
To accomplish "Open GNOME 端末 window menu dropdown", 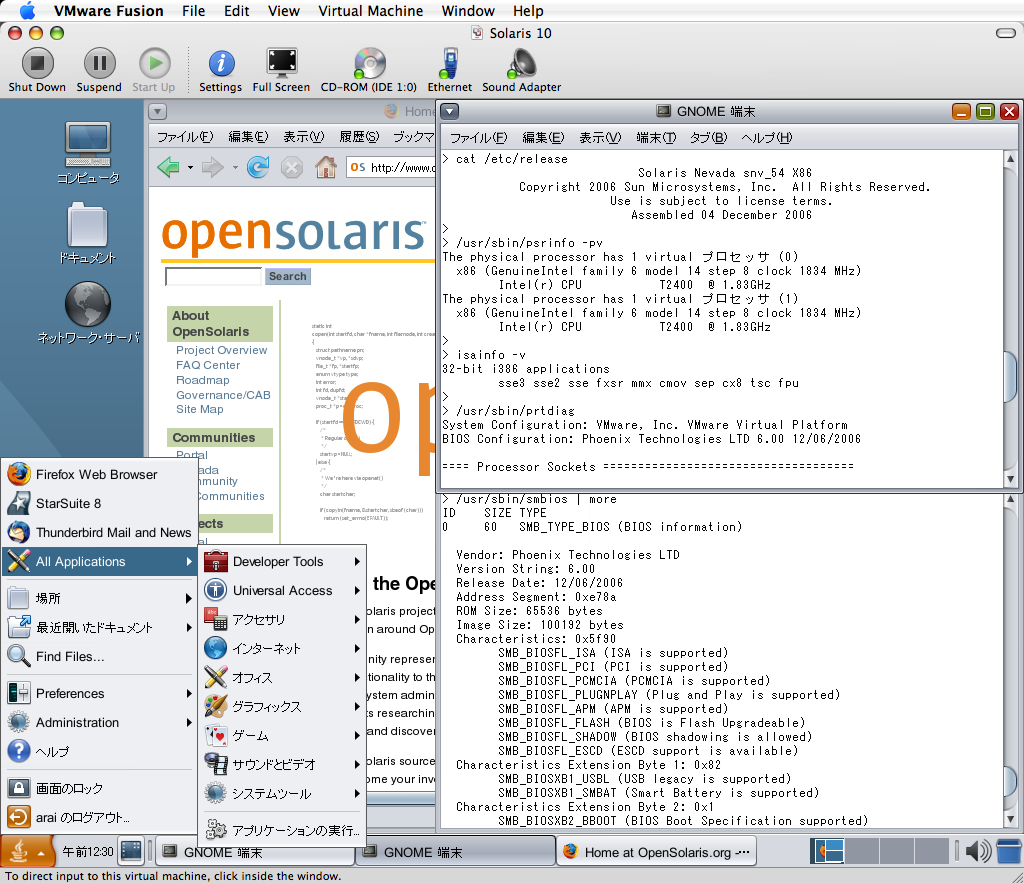I will tap(449, 112).
